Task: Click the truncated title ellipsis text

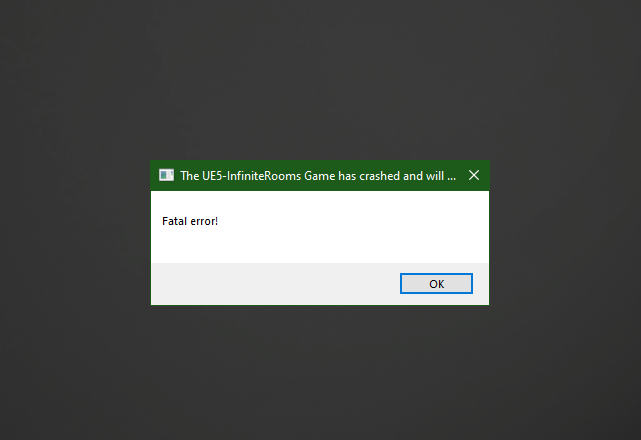Action: (x=451, y=179)
